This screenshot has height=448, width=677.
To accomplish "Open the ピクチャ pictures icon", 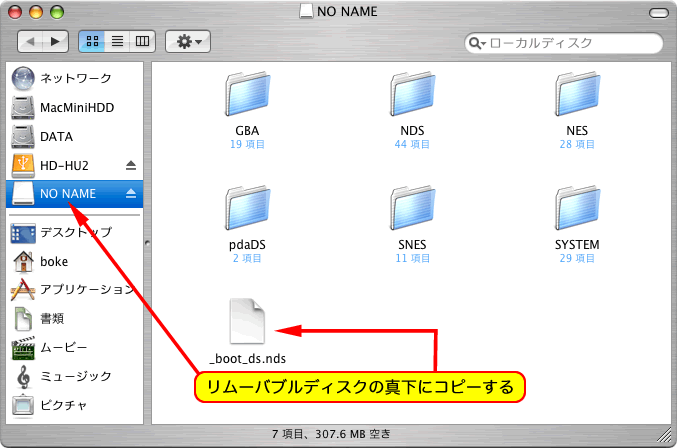I will (x=23, y=406).
